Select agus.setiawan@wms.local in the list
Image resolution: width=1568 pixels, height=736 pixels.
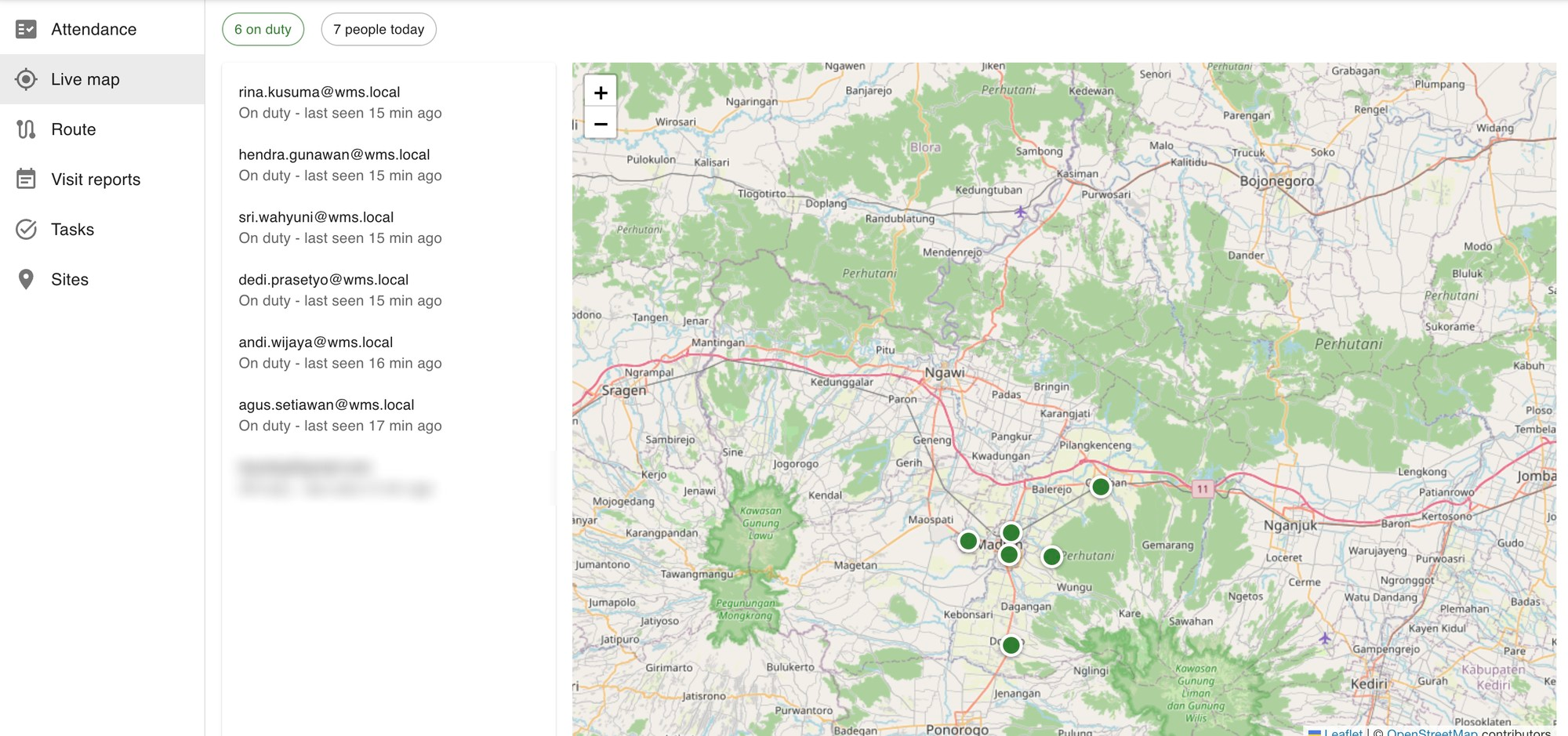coord(389,415)
